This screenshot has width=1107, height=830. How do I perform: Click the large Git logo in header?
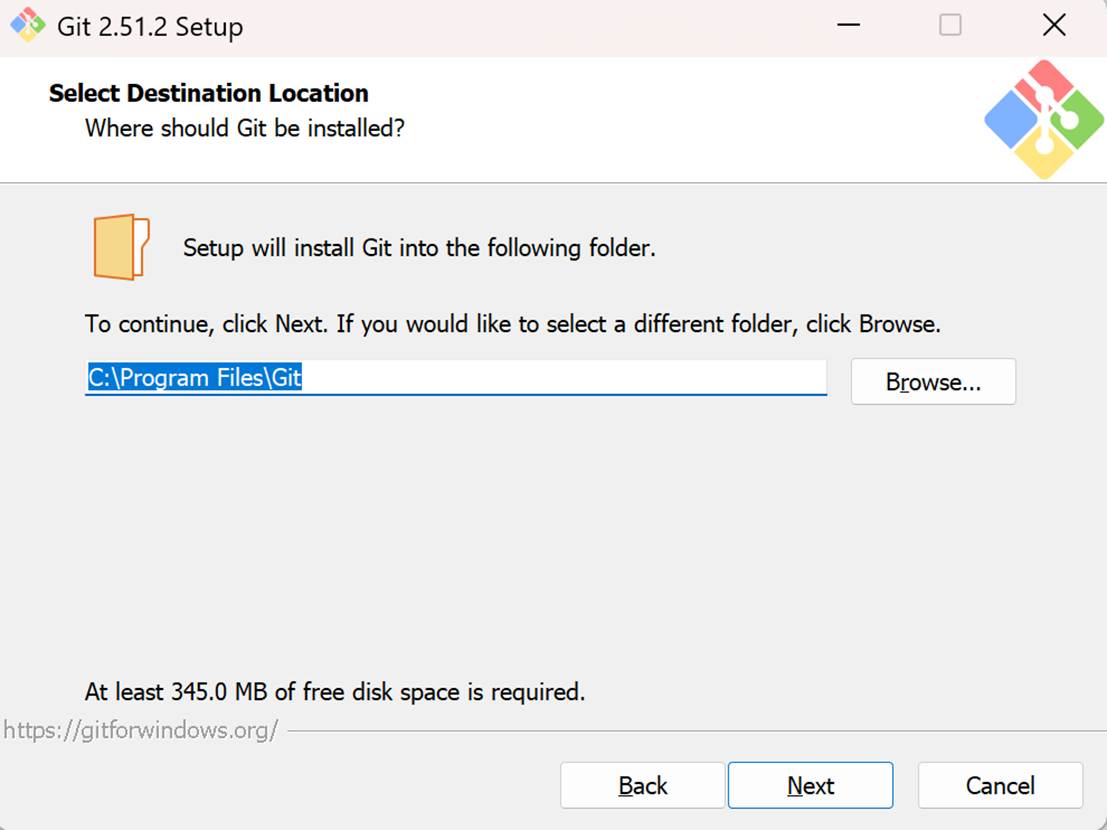click(x=1044, y=119)
